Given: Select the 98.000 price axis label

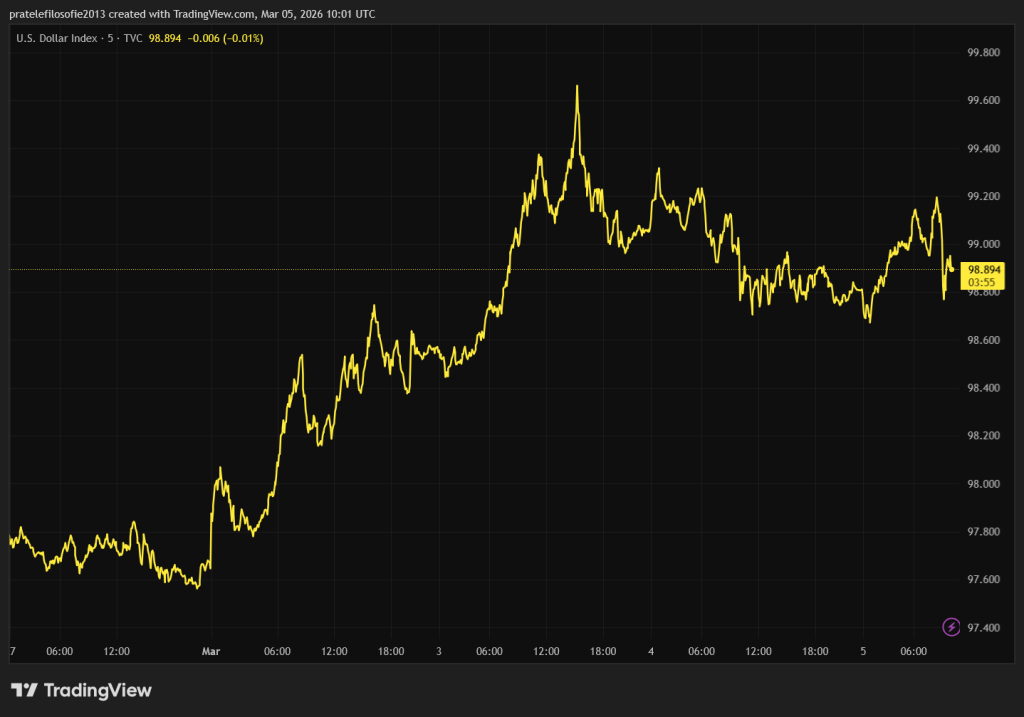Looking at the screenshot, I should [x=984, y=484].
